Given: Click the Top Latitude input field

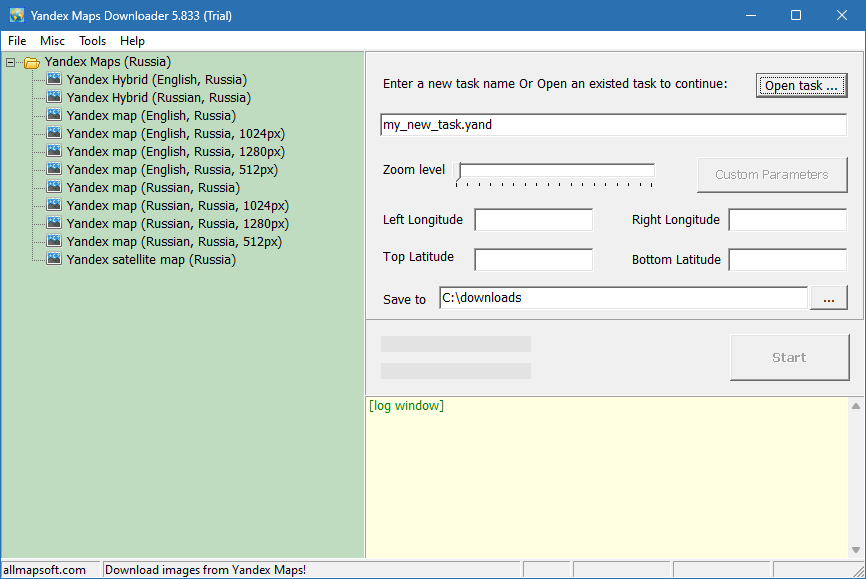Looking at the screenshot, I should (x=534, y=260).
